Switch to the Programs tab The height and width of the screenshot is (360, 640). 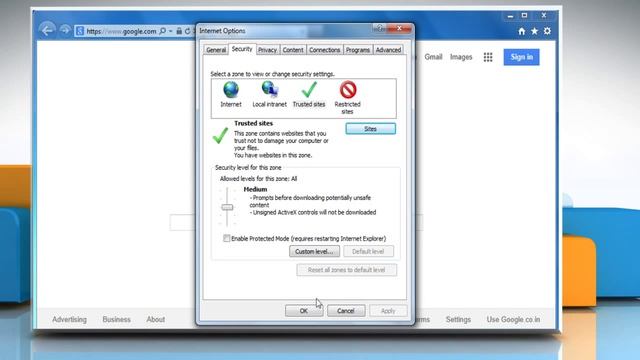[358, 50]
